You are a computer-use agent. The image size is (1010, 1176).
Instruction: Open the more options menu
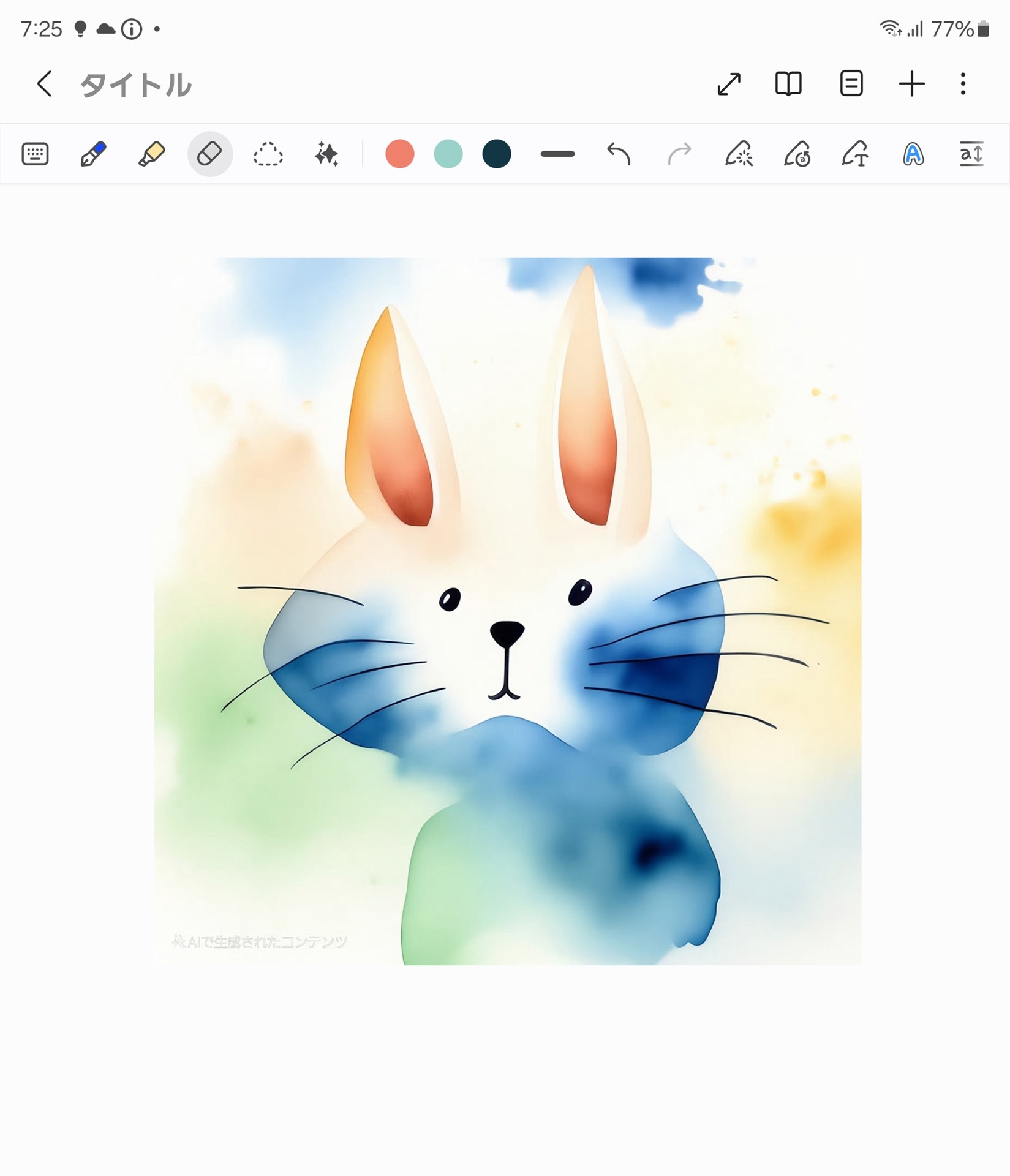pyautogui.click(x=962, y=85)
